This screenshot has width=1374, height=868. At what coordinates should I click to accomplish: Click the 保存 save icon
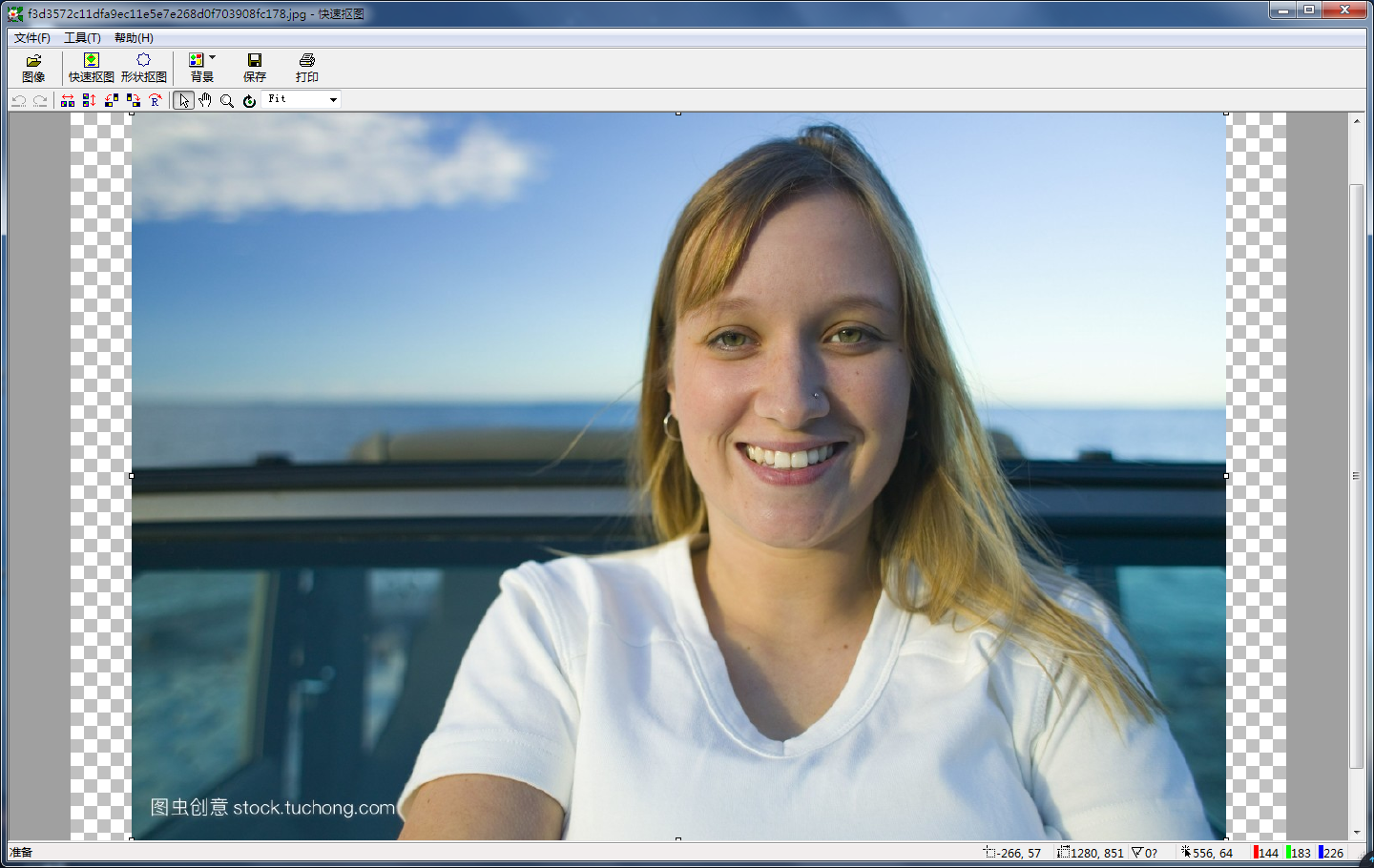click(x=254, y=68)
